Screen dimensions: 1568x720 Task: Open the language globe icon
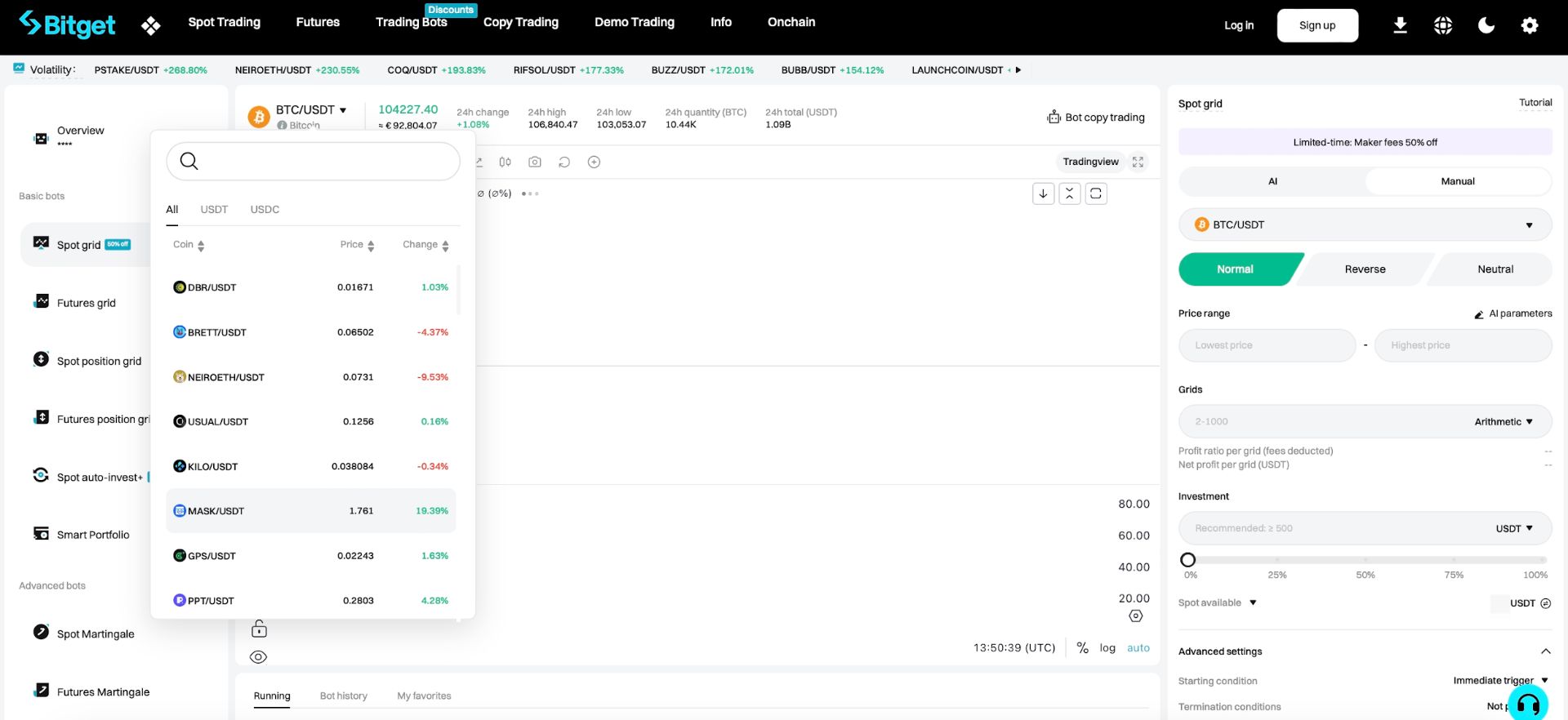(1443, 25)
